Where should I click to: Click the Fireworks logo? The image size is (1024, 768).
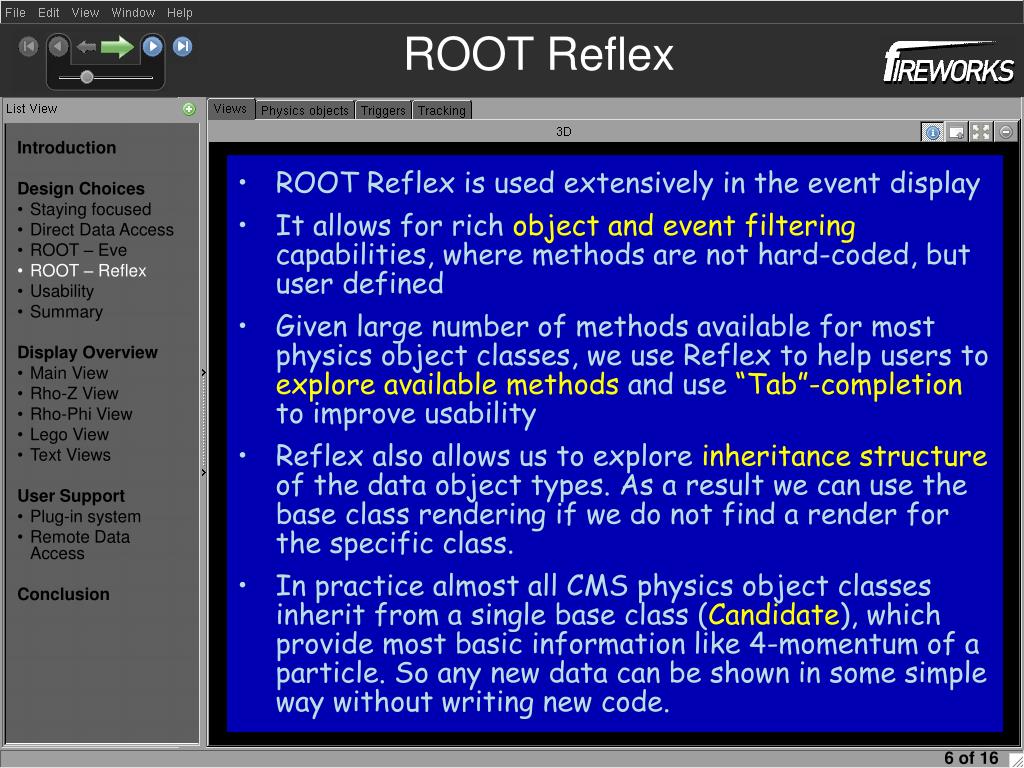click(948, 63)
